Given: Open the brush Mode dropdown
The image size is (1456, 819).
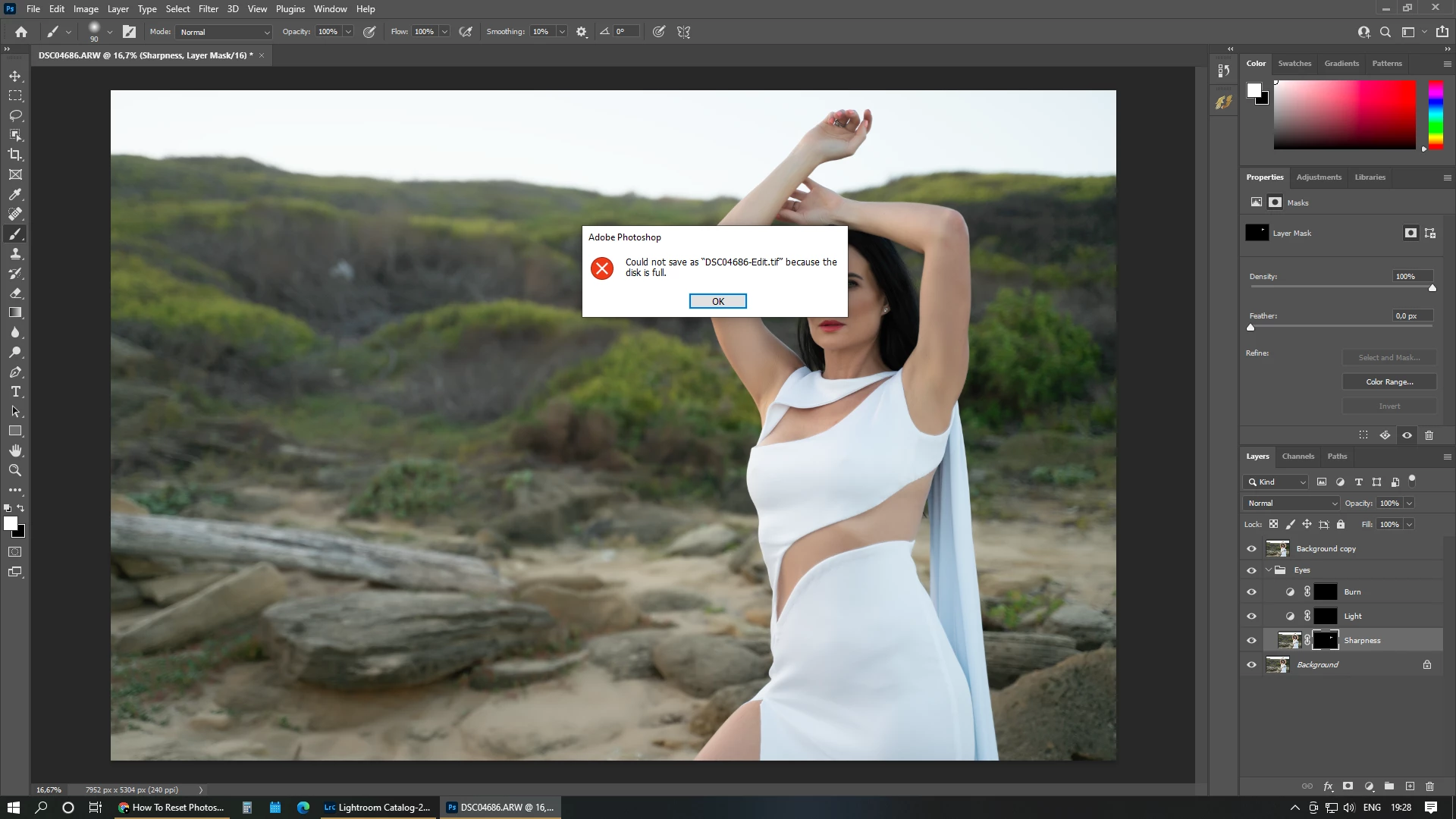Looking at the screenshot, I should tap(224, 32).
